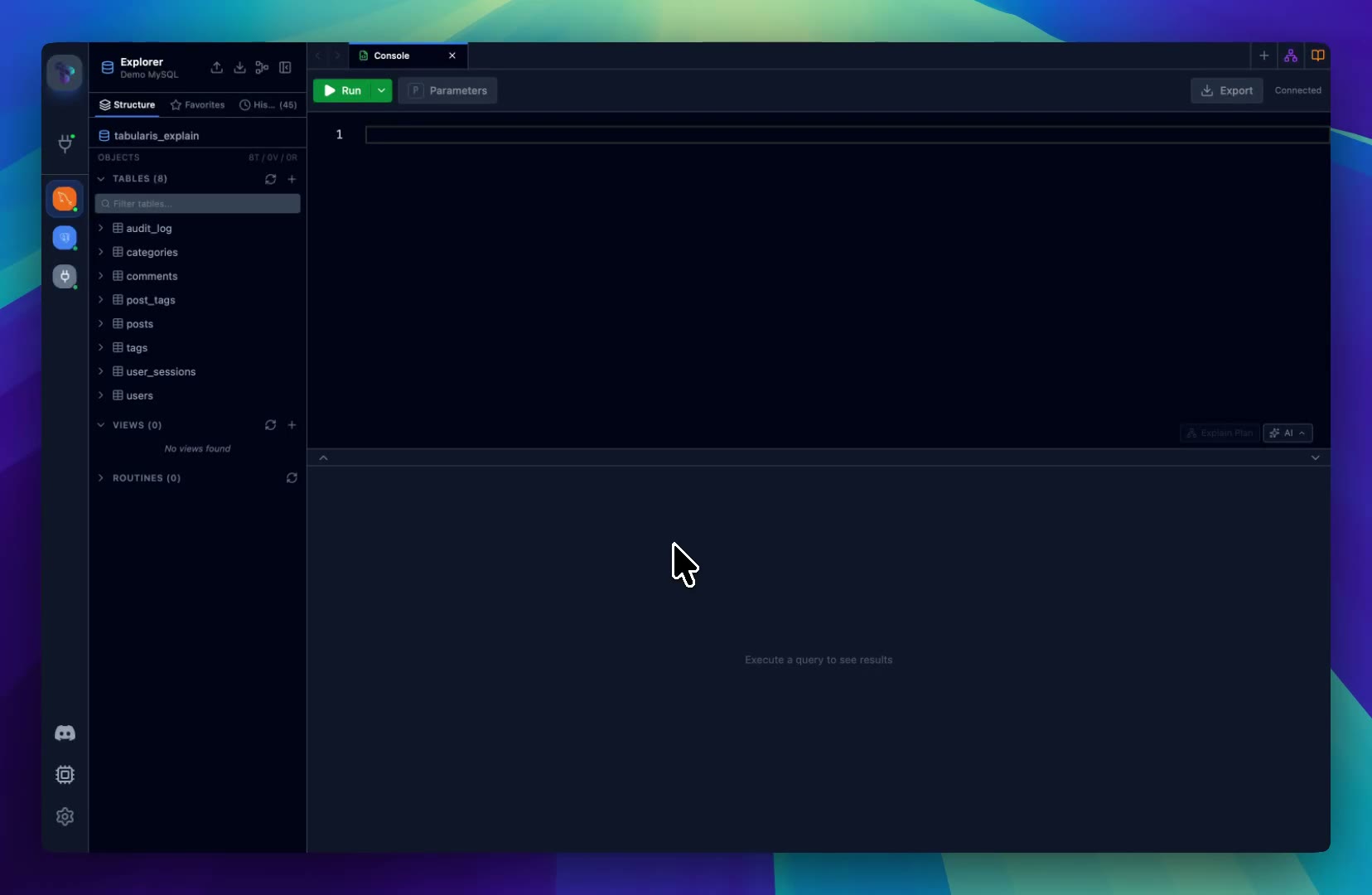The image size is (1372, 895).
Task: Refresh the TABLES list
Action: coord(270,179)
